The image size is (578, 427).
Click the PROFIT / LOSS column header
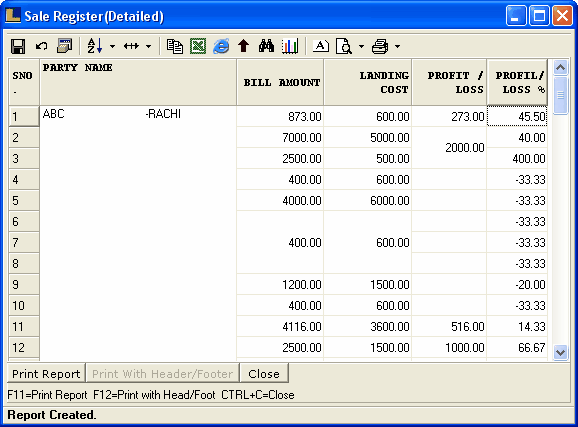point(449,82)
